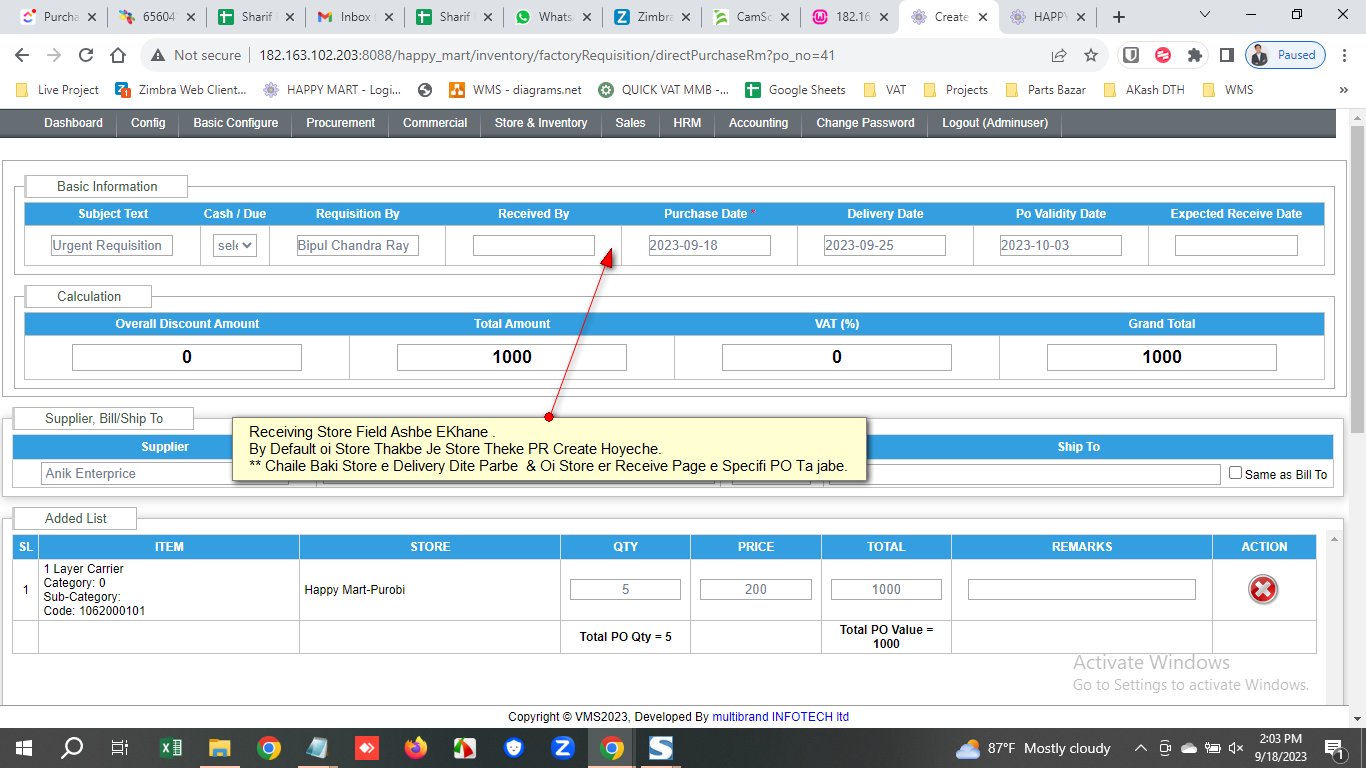Open the browser Extensions puzzle icon
This screenshot has width=1366, height=768.
pyautogui.click(x=1194, y=56)
